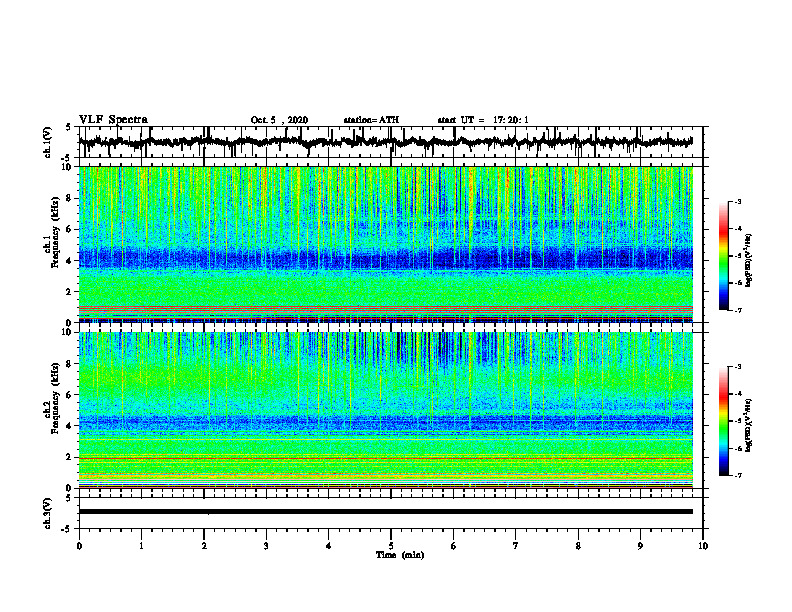This screenshot has width=792, height=612.
Task: Click time-axis tick label "5"
Action: click(x=391, y=546)
